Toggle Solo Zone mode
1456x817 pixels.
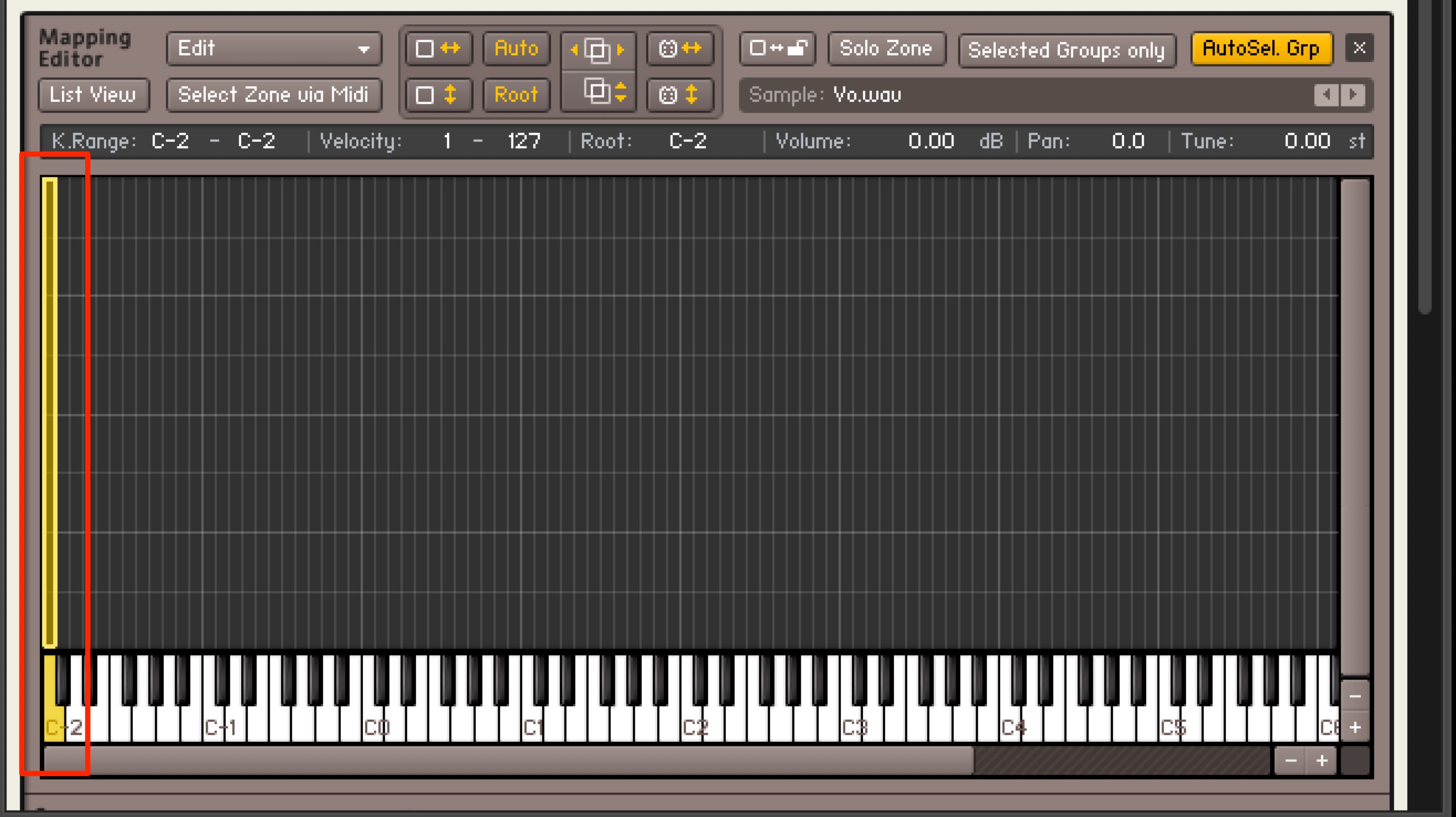(x=886, y=49)
